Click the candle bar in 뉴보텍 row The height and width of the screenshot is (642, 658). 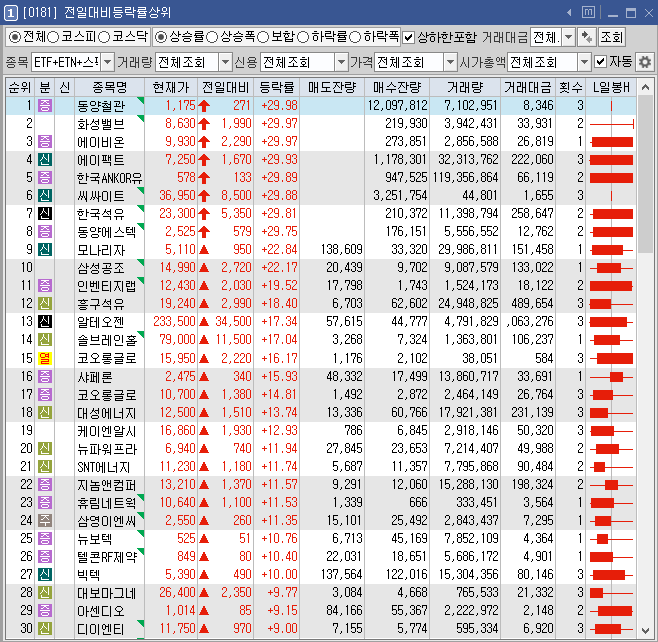pos(611,539)
